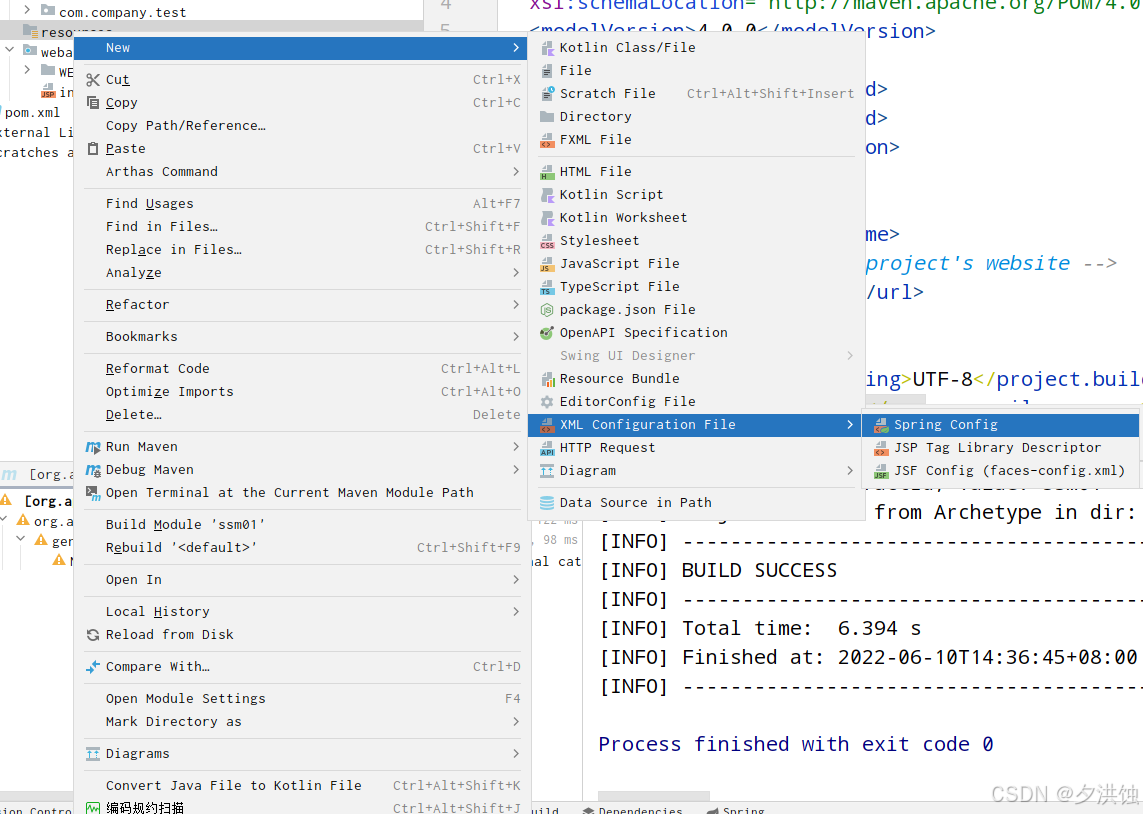Click the Kotlin Worksheet icon
Image resolution: width=1143 pixels, height=814 pixels.
point(547,218)
